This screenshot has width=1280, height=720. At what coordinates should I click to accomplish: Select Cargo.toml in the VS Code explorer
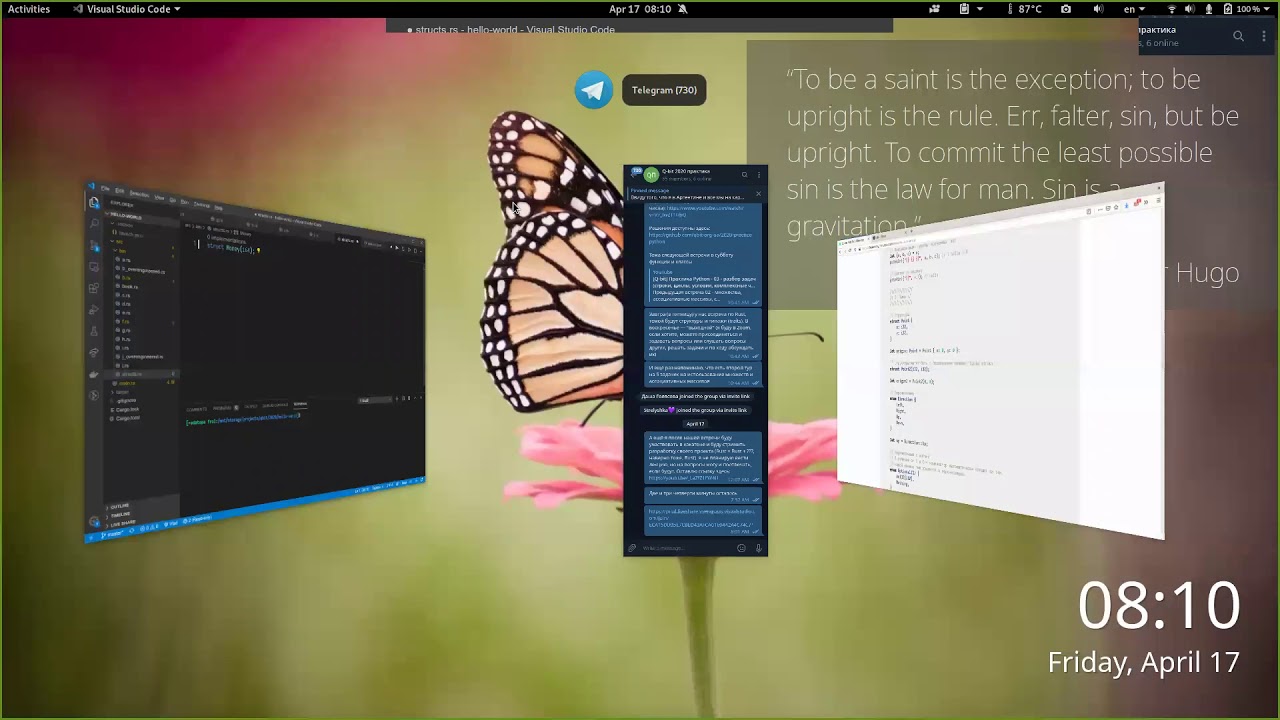(x=128, y=418)
